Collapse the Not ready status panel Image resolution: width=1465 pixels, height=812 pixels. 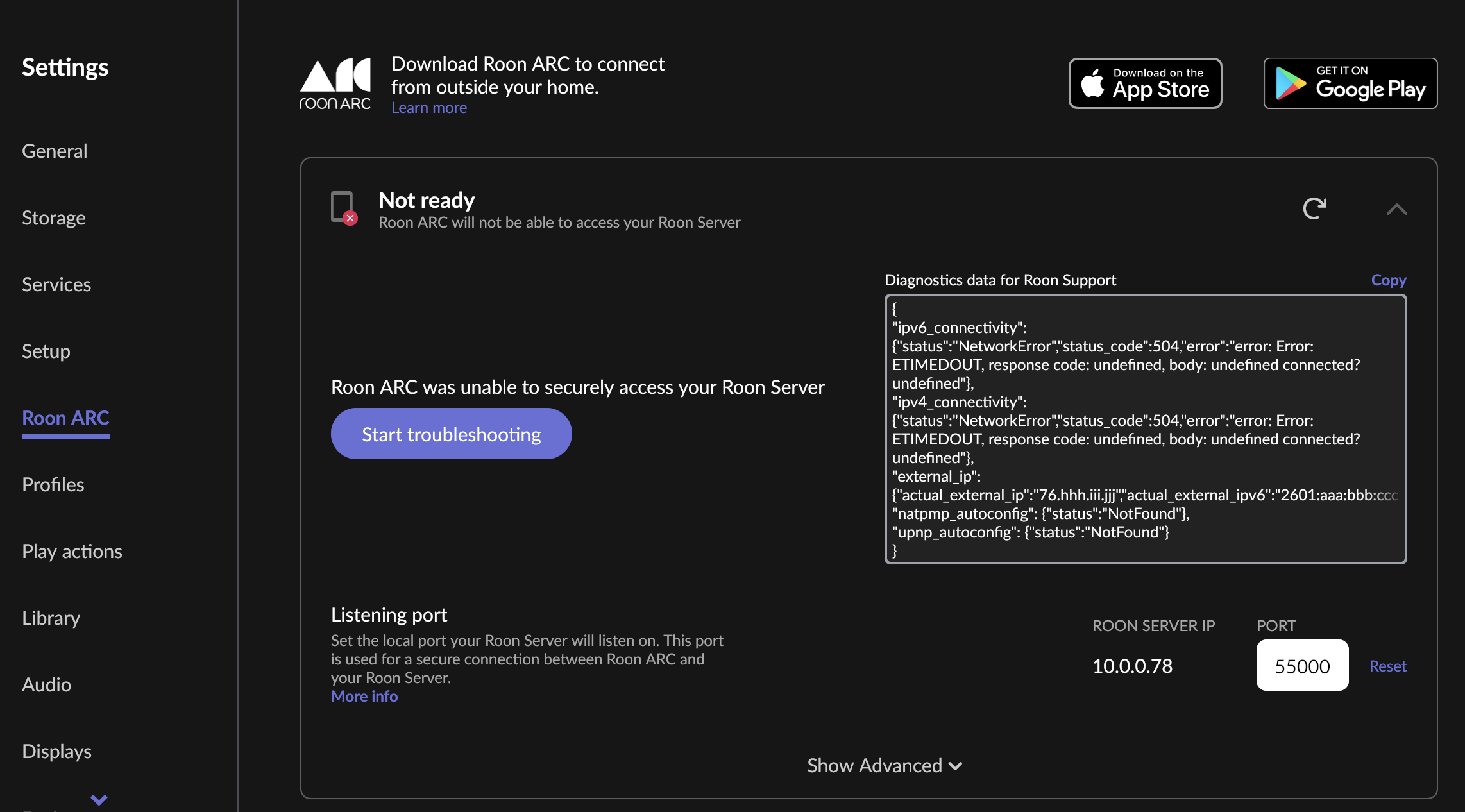[1396, 209]
